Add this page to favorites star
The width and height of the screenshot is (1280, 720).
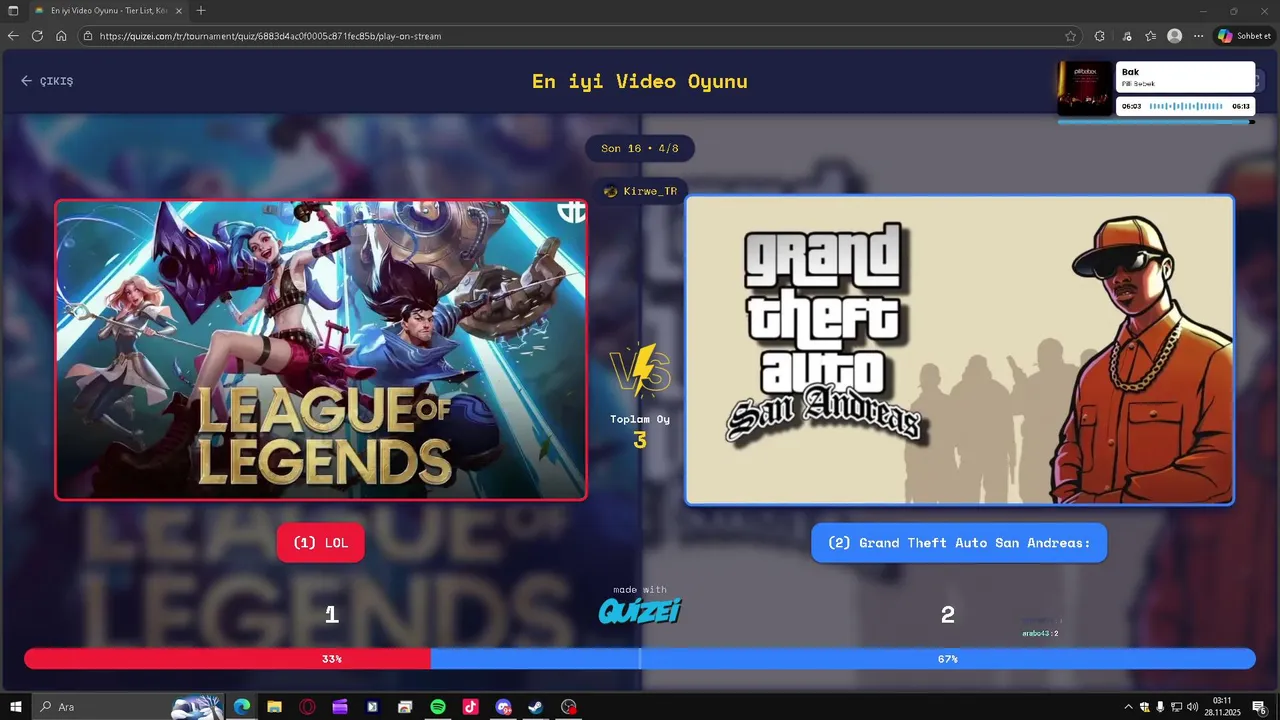coord(1070,36)
